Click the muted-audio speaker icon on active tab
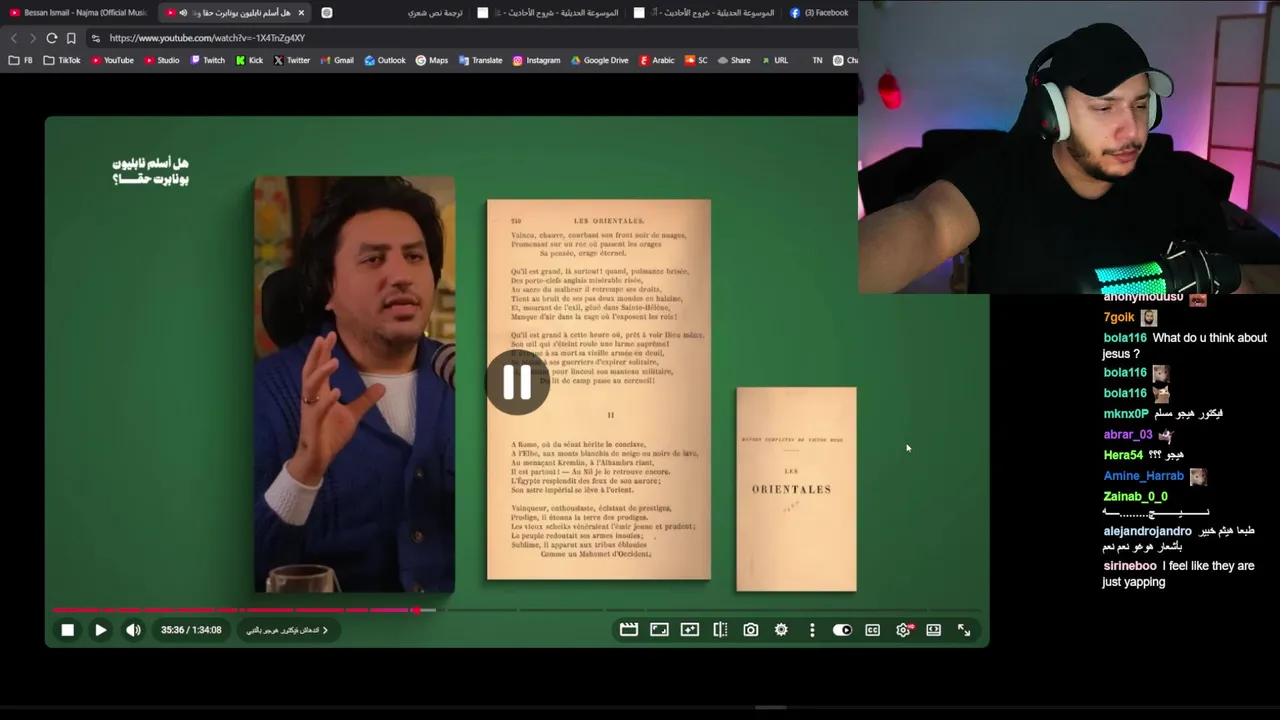The image size is (1280, 720). 183,13
